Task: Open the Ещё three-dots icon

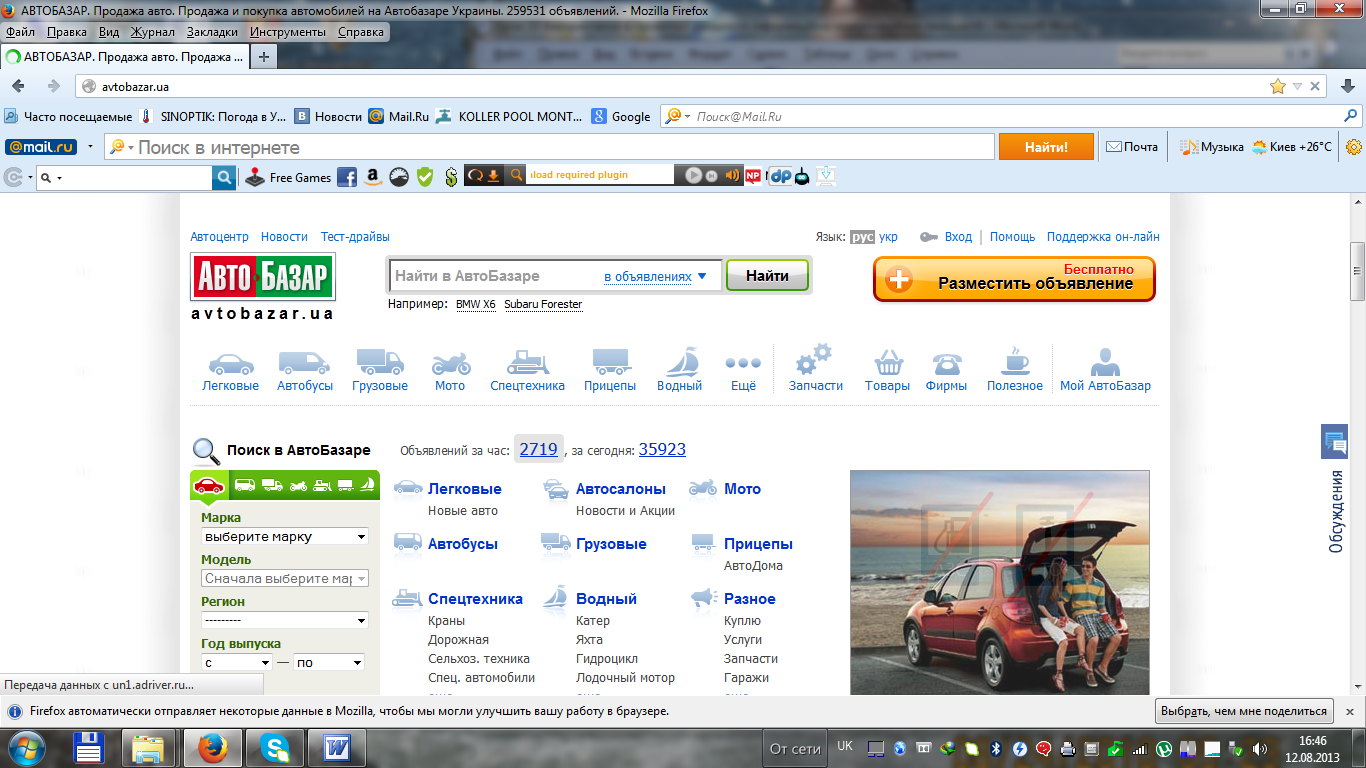Action: tap(743, 362)
